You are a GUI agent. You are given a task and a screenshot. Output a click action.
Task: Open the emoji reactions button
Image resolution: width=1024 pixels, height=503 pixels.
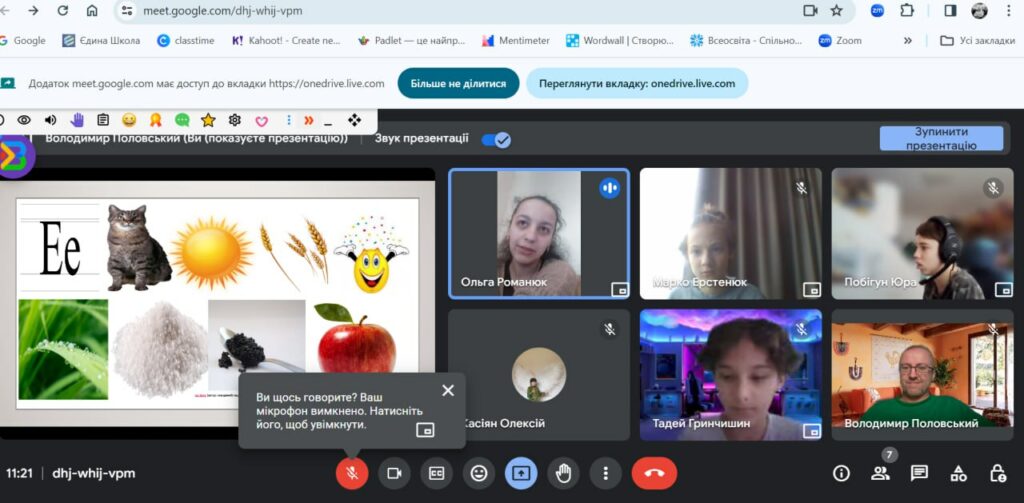click(479, 473)
